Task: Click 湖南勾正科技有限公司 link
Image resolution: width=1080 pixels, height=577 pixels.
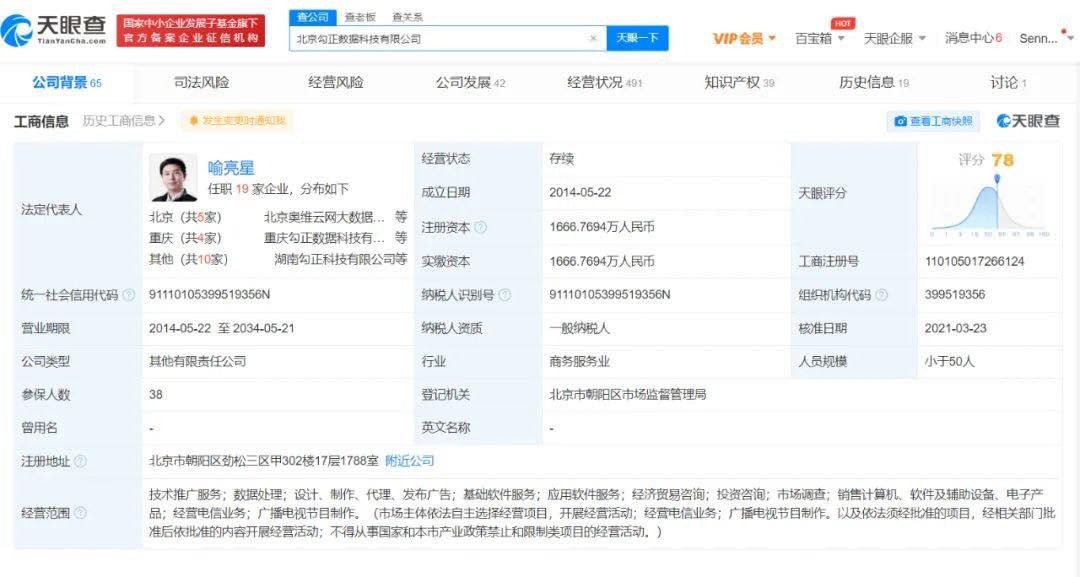Action: coord(335,259)
